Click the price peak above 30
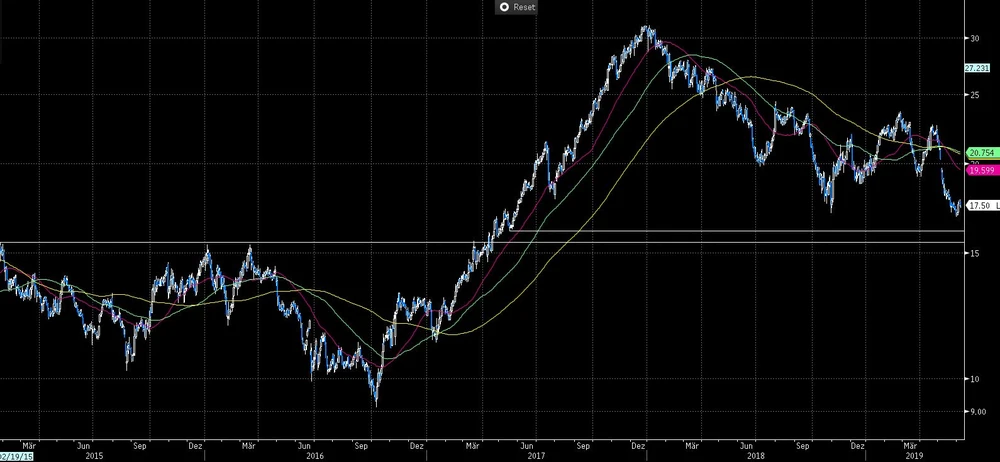The image size is (1000, 462). click(x=648, y=28)
